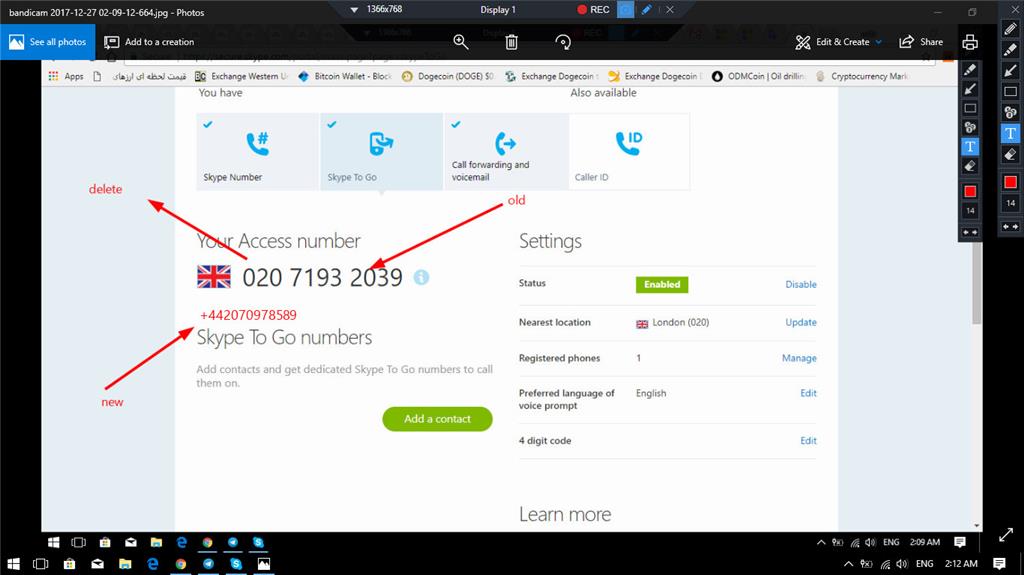Select the arrow tool in the far-right edge toolbar
Viewport: 1024px width, 575px height.
pos(1010,71)
